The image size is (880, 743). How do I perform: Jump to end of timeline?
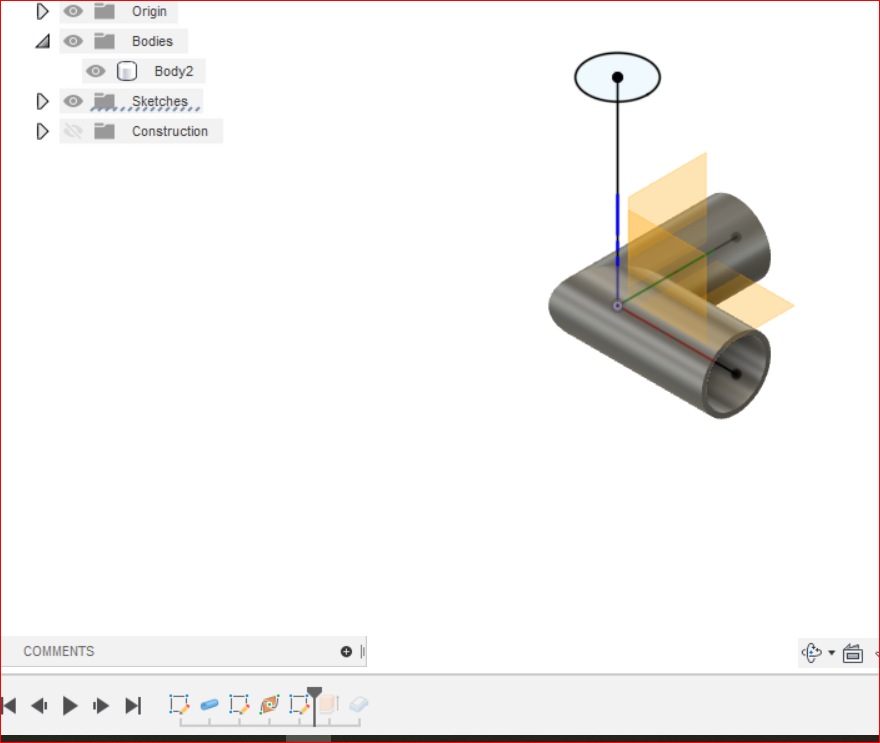pos(133,705)
